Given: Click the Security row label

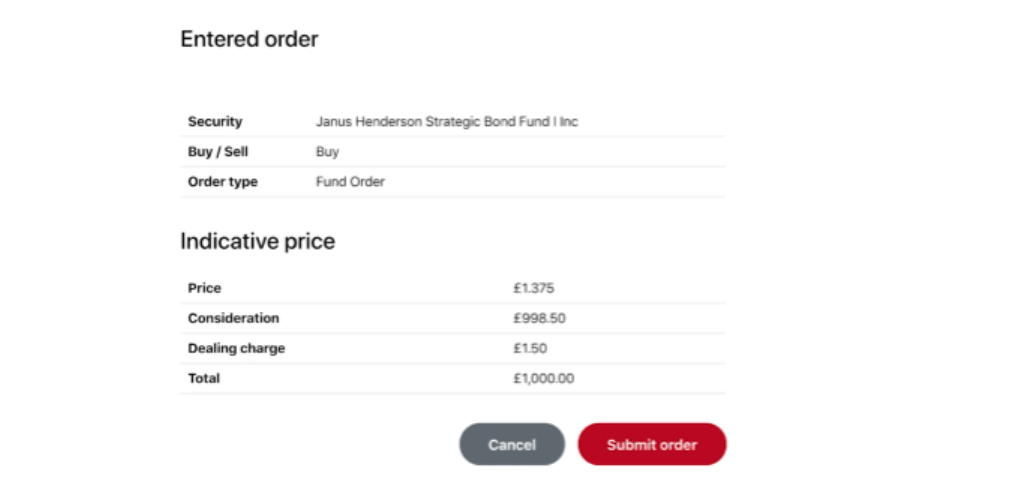Looking at the screenshot, I should (215, 121).
